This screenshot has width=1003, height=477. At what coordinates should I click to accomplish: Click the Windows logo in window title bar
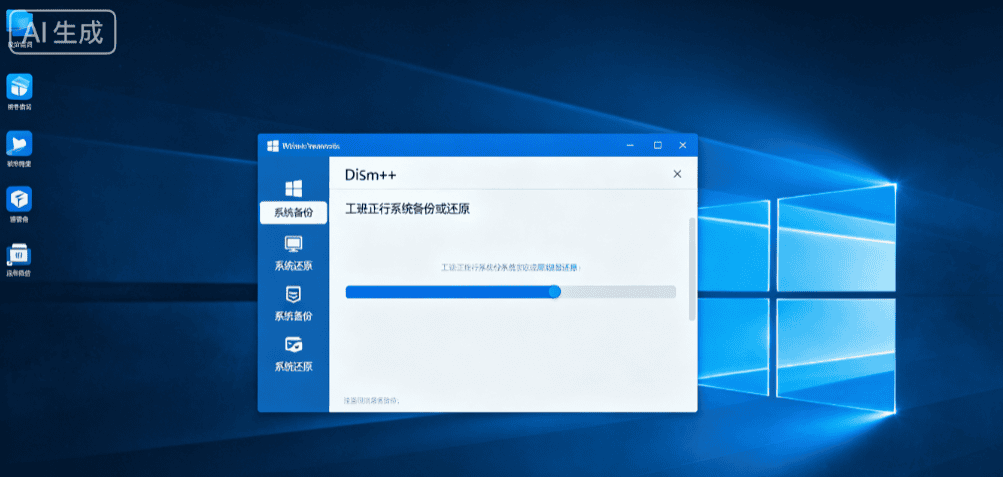coord(272,146)
